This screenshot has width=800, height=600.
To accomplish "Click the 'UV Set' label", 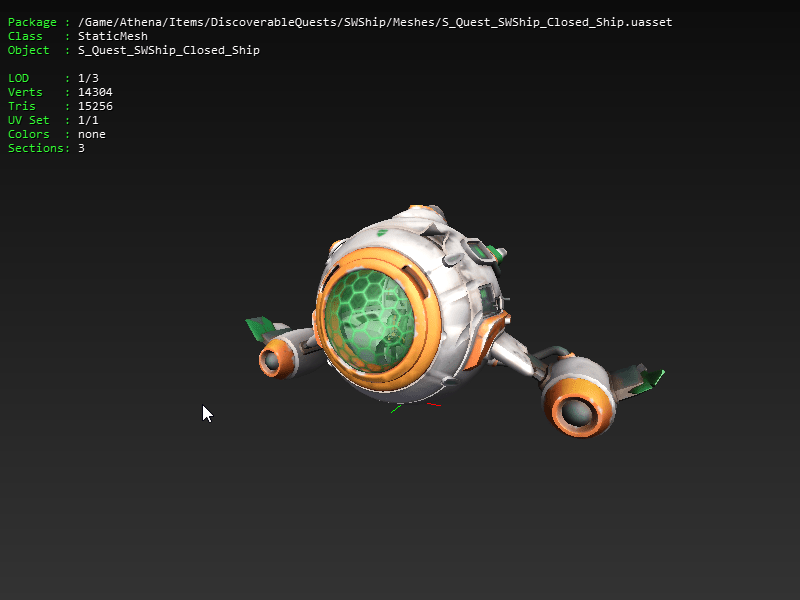I will coord(29,120).
